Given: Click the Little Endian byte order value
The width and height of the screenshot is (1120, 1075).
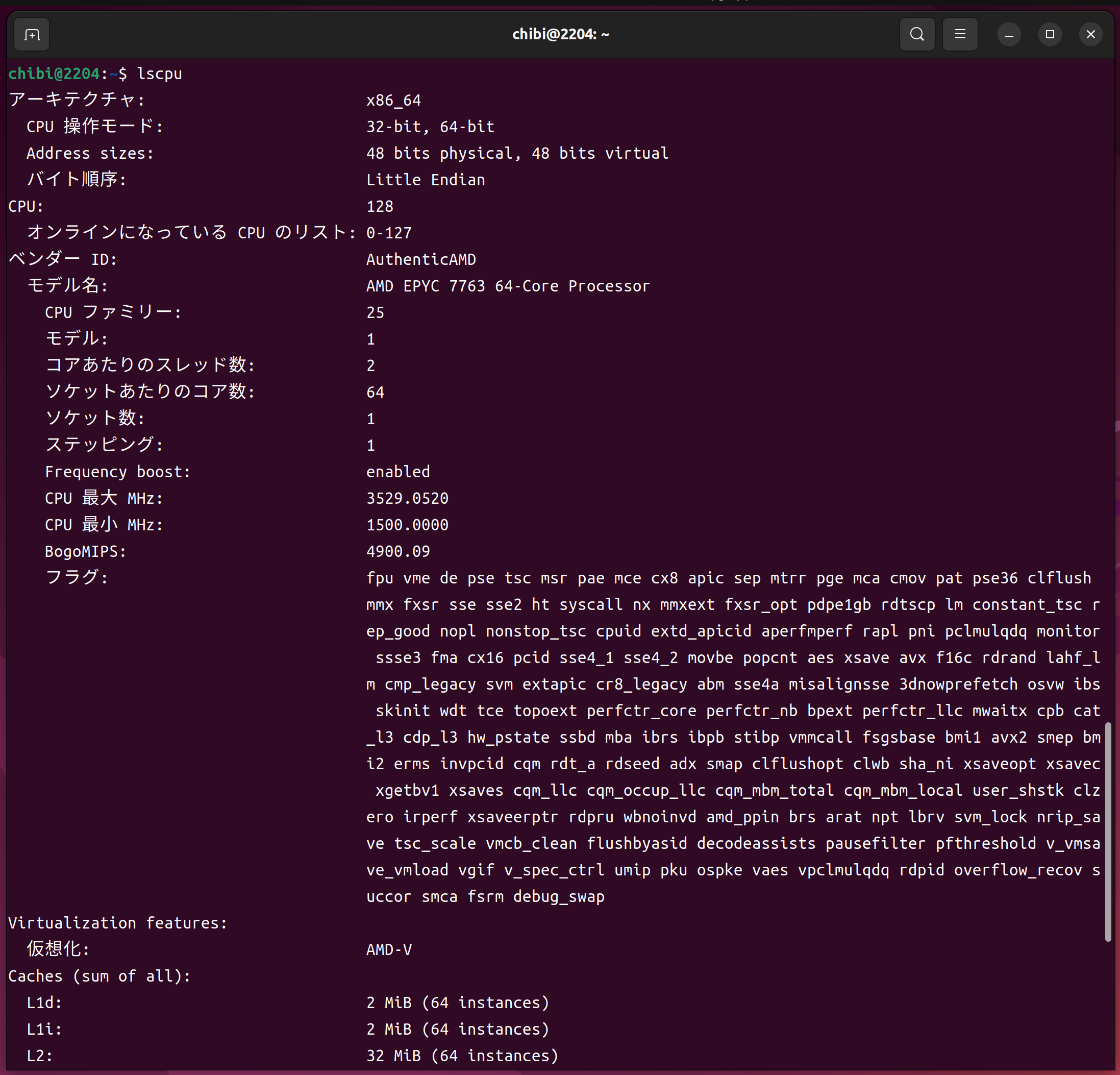Looking at the screenshot, I should click(425, 180).
